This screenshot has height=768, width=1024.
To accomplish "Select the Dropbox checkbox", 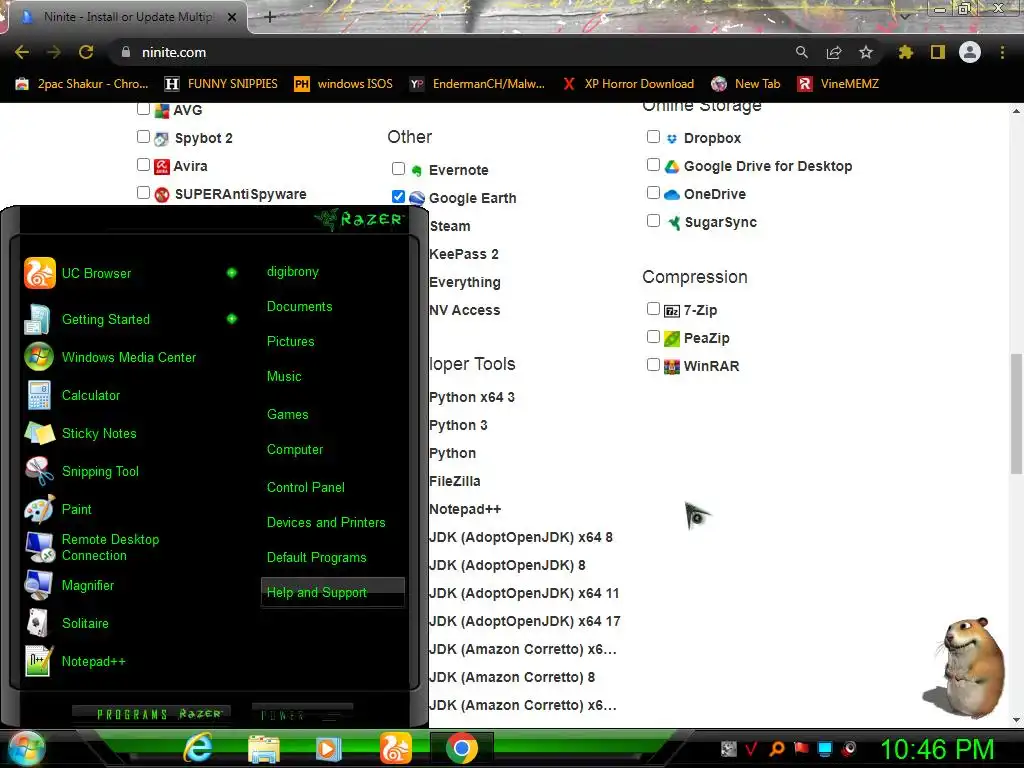I will 653,136.
